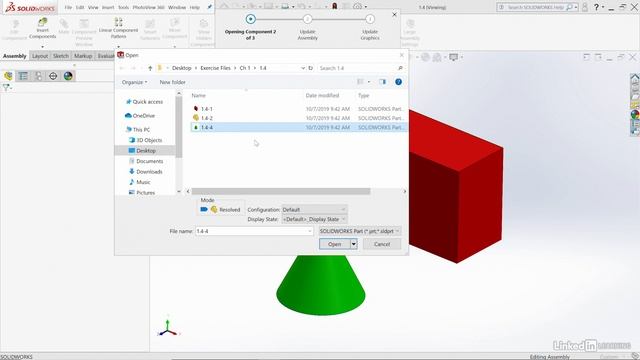Click the preview pane icon in the Open dialog

tap(382, 82)
